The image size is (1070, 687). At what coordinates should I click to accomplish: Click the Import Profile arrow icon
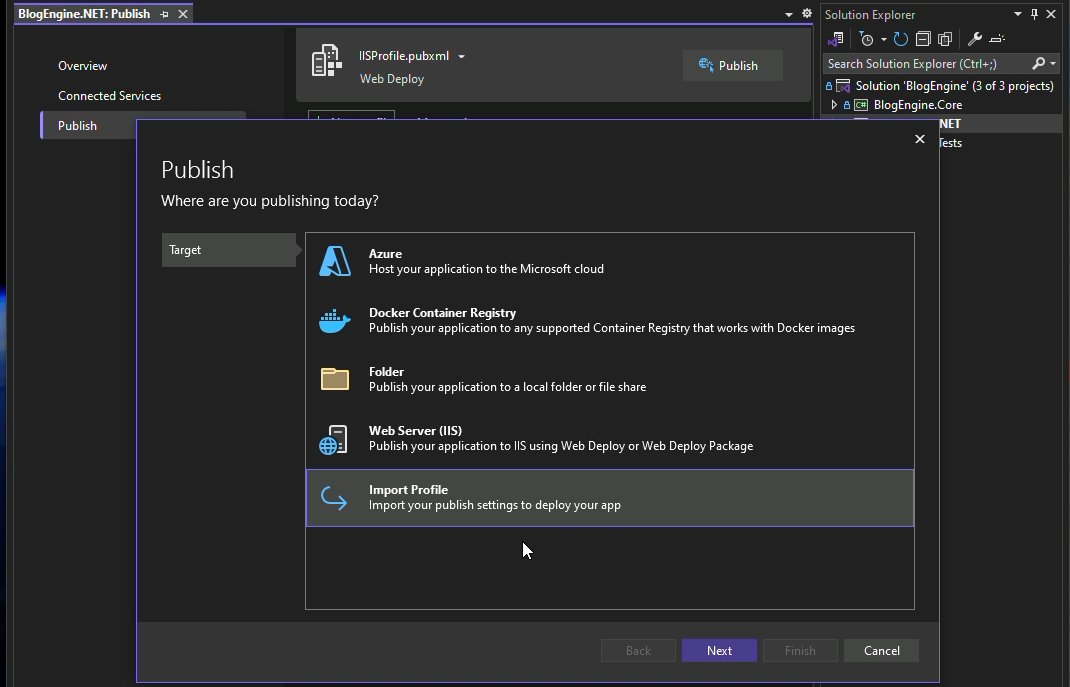(334, 498)
